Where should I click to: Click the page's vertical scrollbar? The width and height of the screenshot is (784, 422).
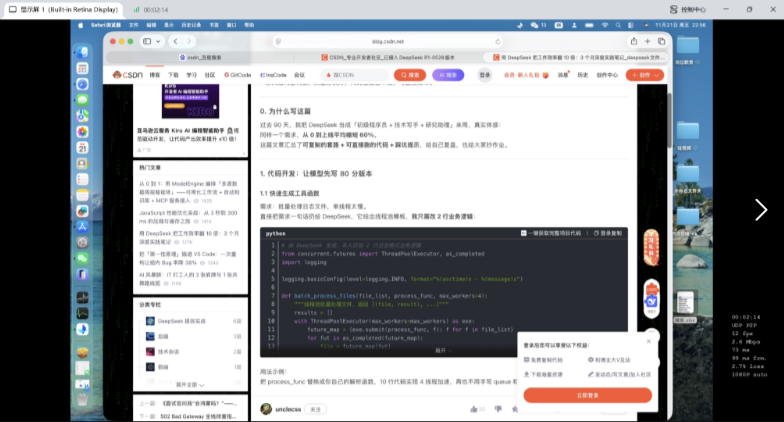pos(670,120)
